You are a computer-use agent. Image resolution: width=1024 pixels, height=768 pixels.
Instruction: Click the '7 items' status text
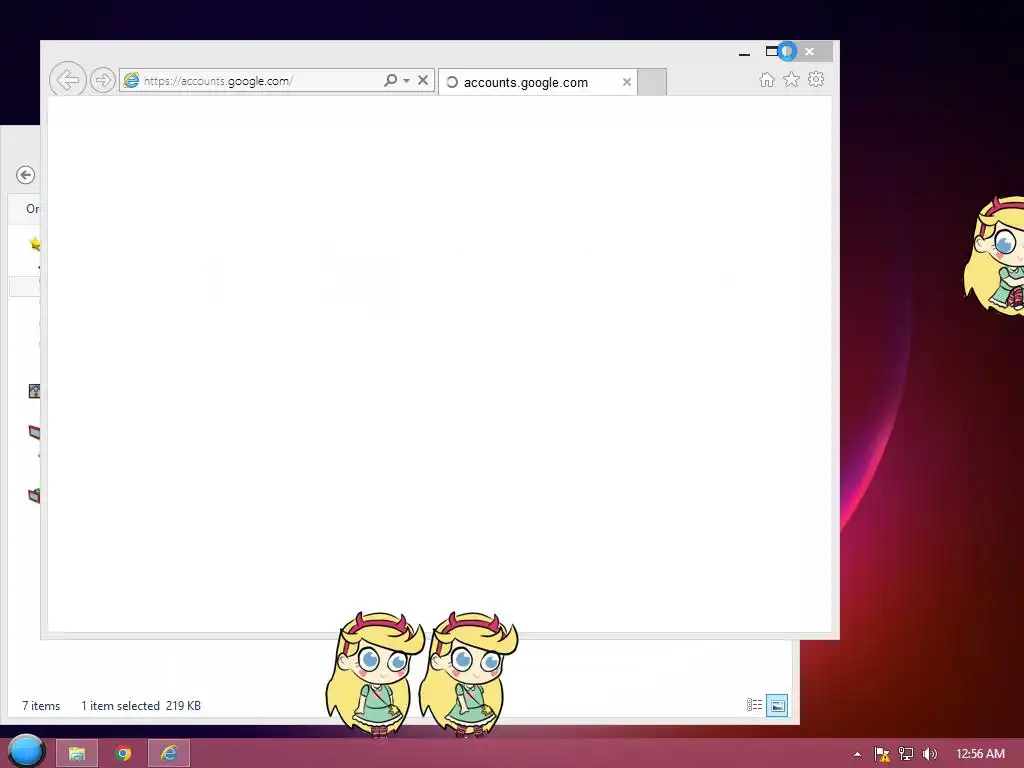41,706
